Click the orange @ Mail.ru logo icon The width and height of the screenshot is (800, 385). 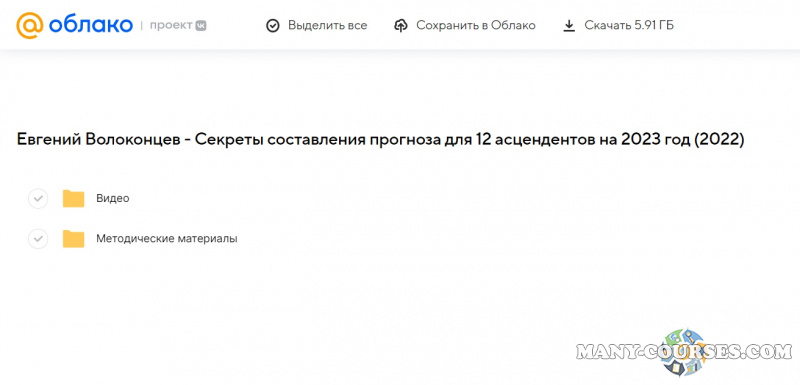30,25
